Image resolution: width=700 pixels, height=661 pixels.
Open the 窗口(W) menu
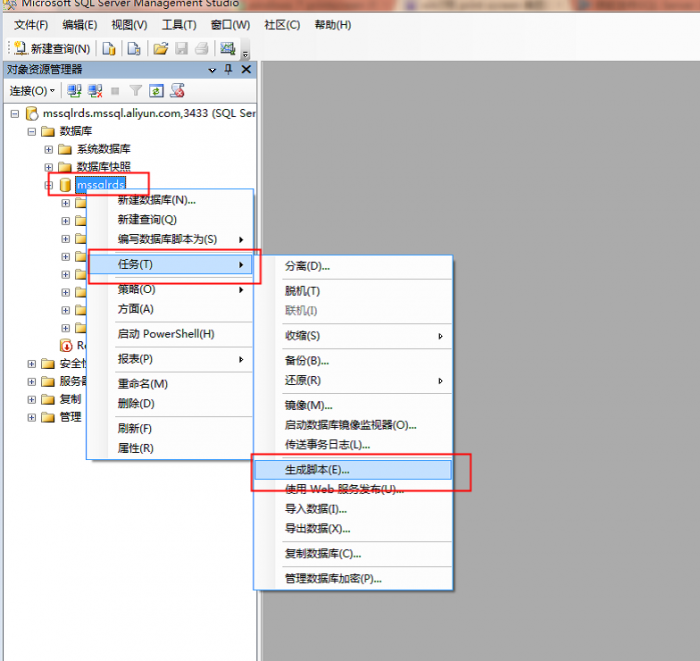point(230,25)
